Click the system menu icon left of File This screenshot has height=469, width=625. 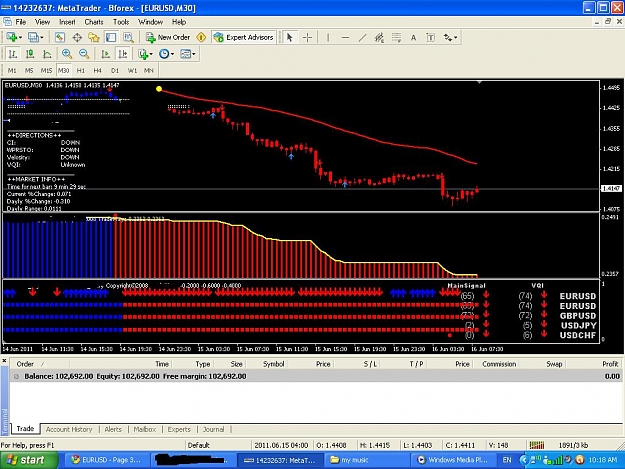(x=7, y=22)
